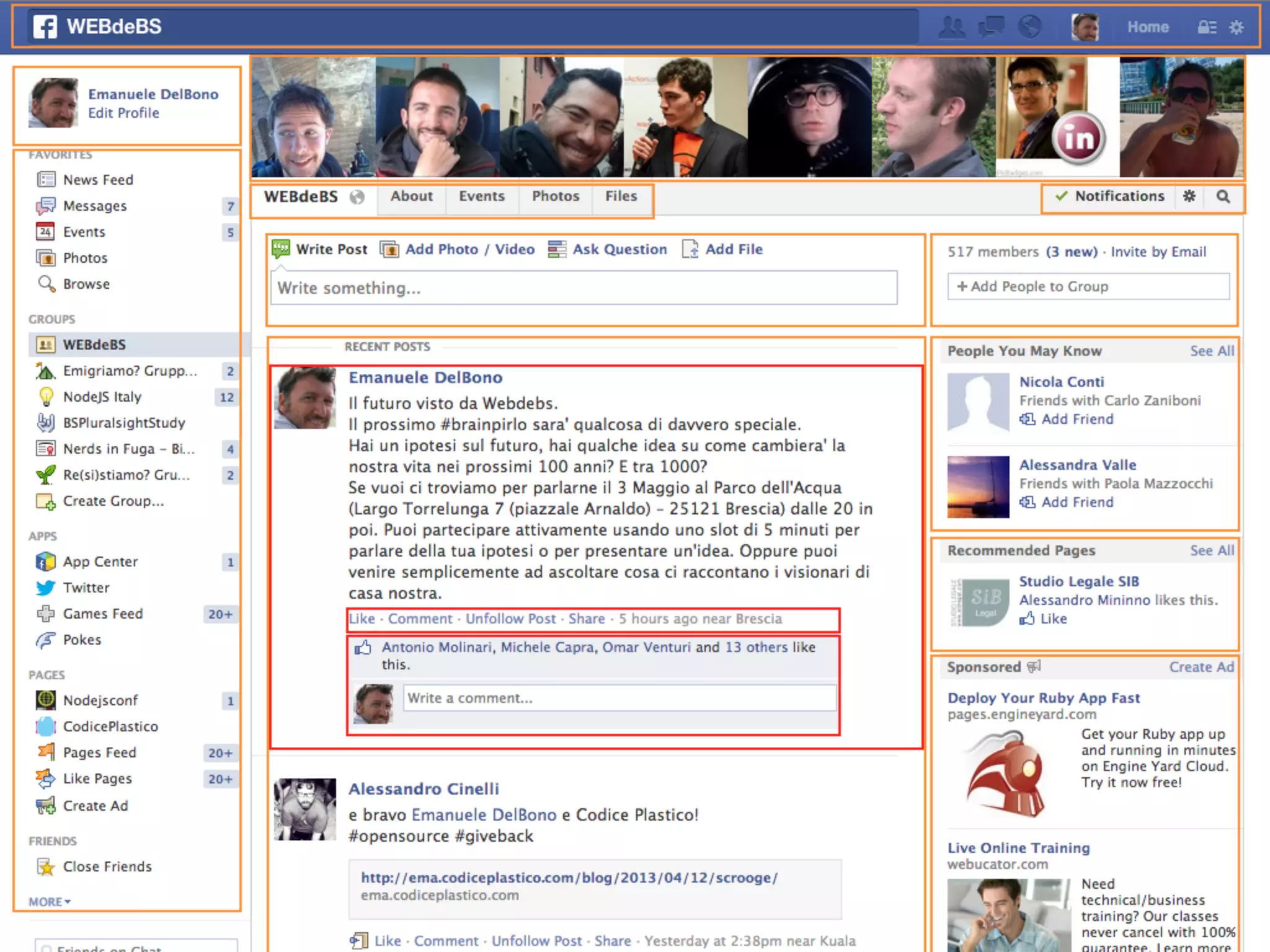The image size is (1270, 952).
Task: Toggle Like on Emanuele DelBono's post
Action: click(x=362, y=619)
